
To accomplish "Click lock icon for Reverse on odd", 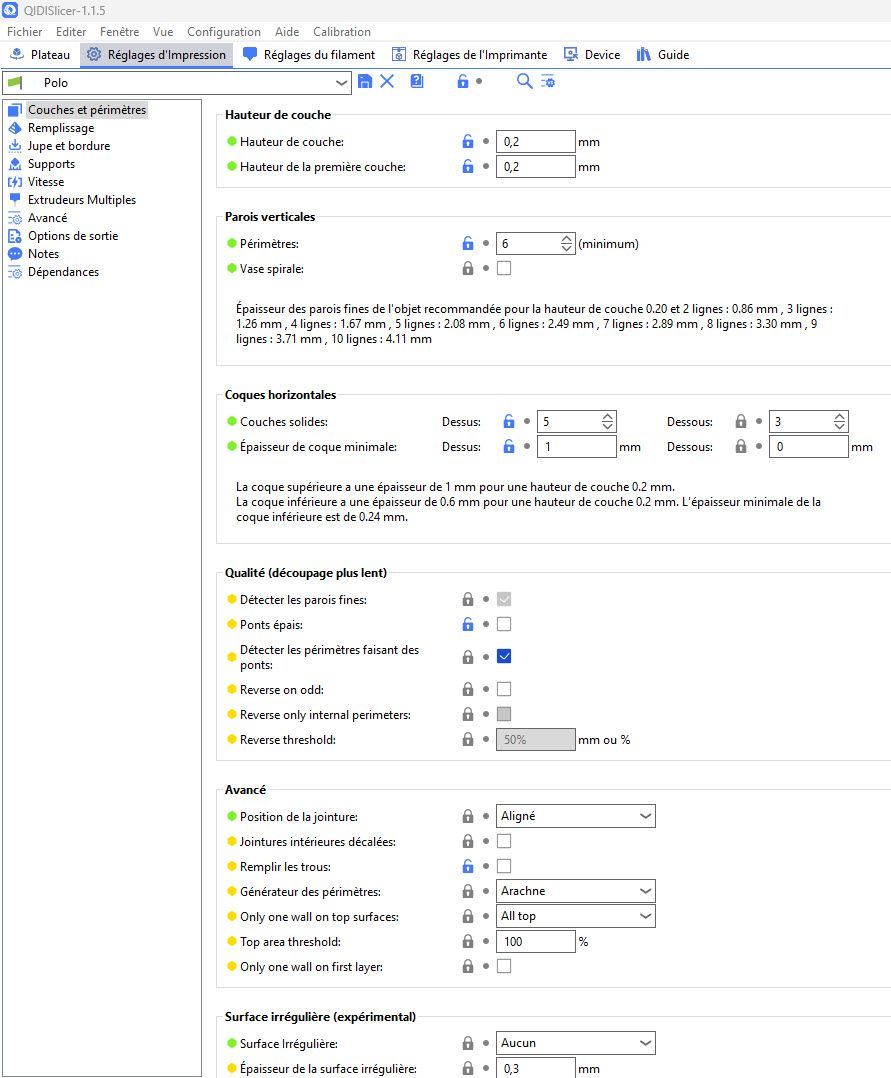I will pos(468,689).
